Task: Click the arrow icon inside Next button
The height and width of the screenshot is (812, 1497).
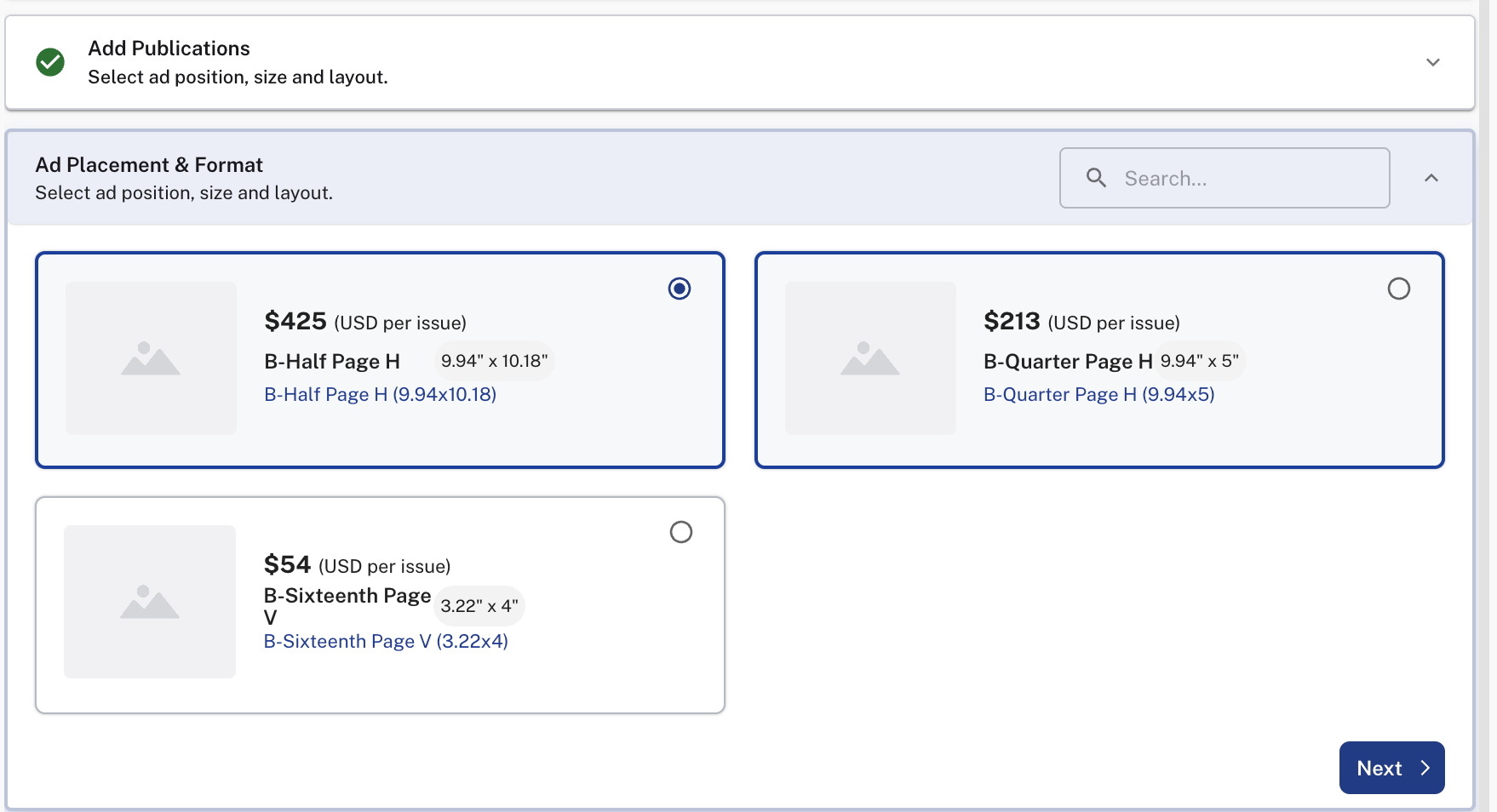Action: 1425,768
